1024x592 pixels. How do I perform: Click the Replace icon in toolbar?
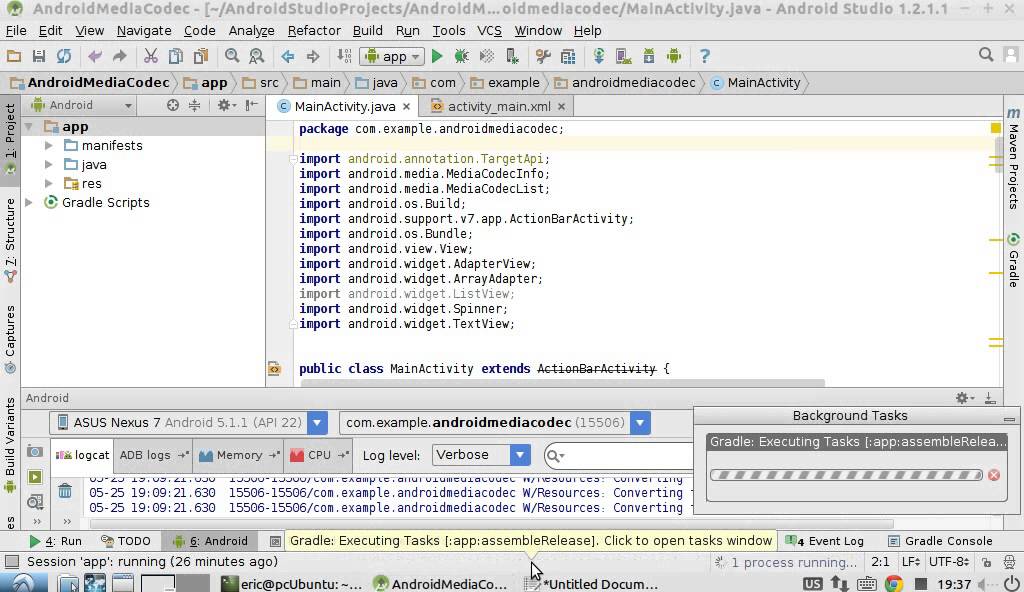[257, 56]
